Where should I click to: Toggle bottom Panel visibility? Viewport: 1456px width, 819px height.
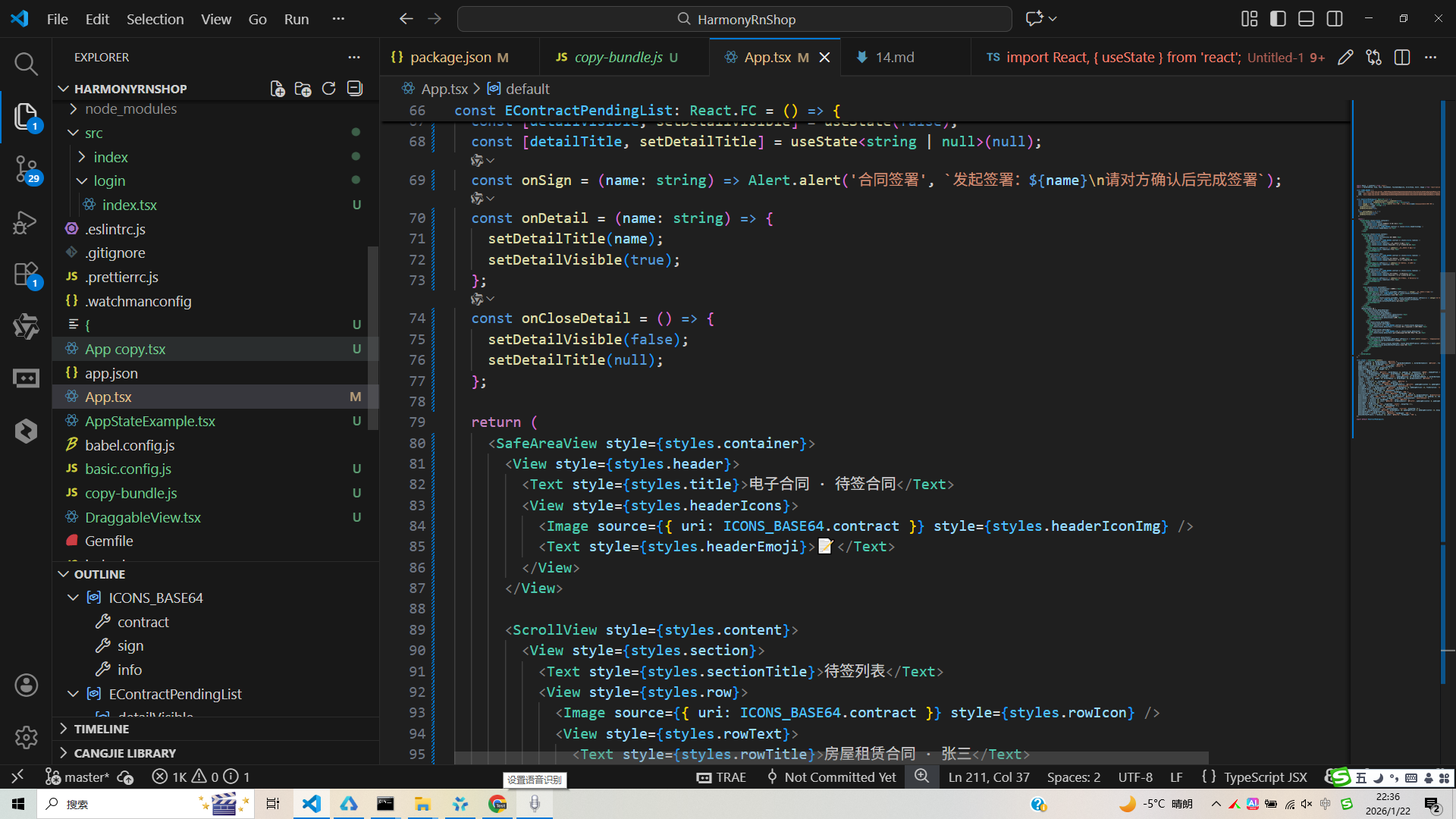[x=1306, y=19]
